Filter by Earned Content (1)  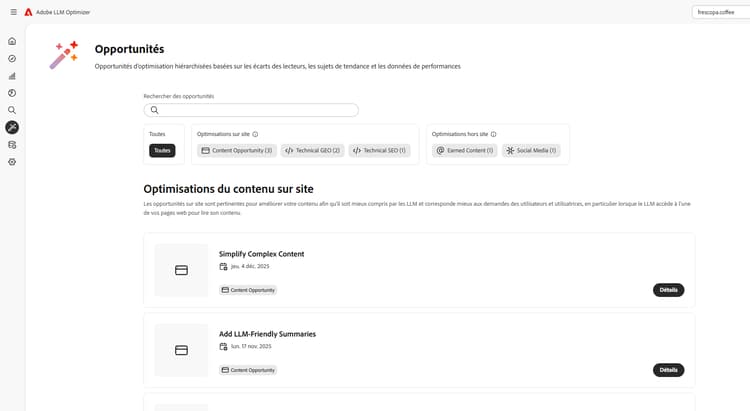click(464, 150)
